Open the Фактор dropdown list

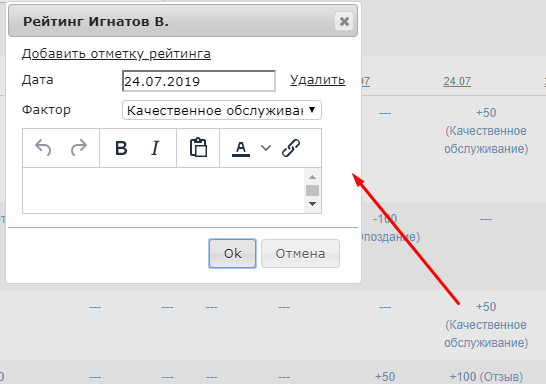click(x=222, y=110)
